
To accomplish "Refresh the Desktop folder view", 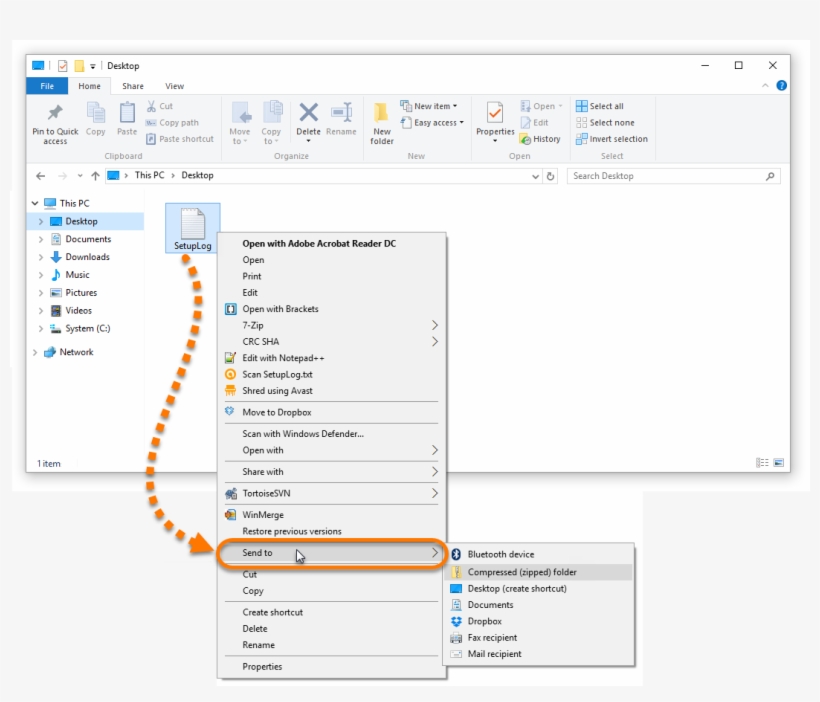I will (x=550, y=176).
